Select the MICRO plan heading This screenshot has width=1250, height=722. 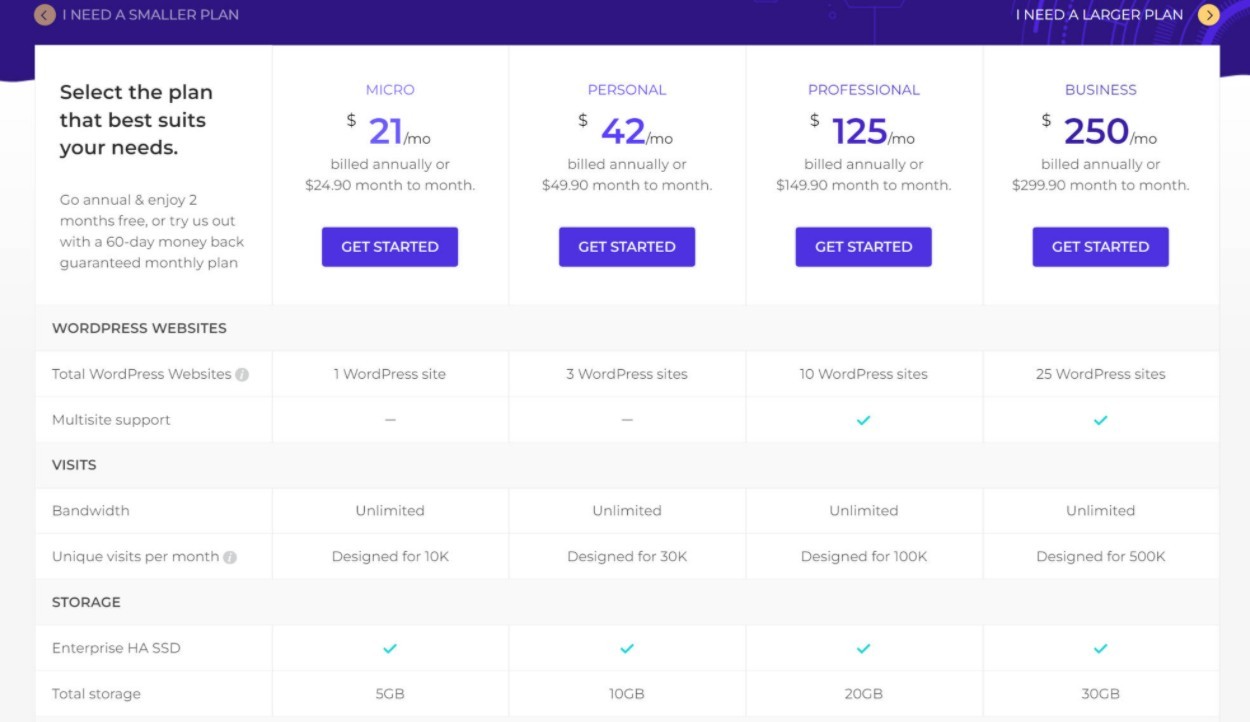(x=390, y=90)
